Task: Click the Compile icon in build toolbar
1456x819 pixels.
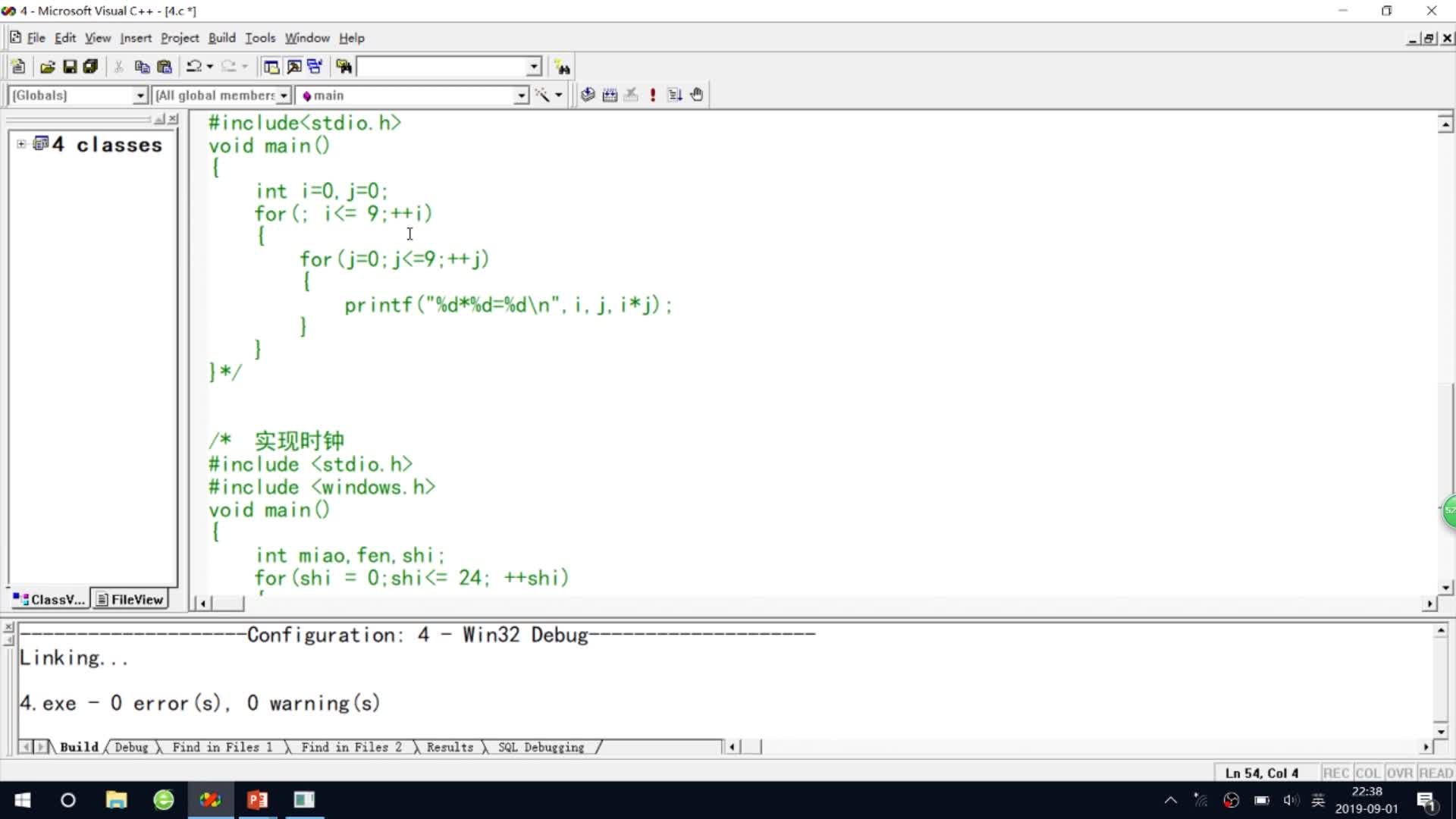Action: click(x=588, y=95)
